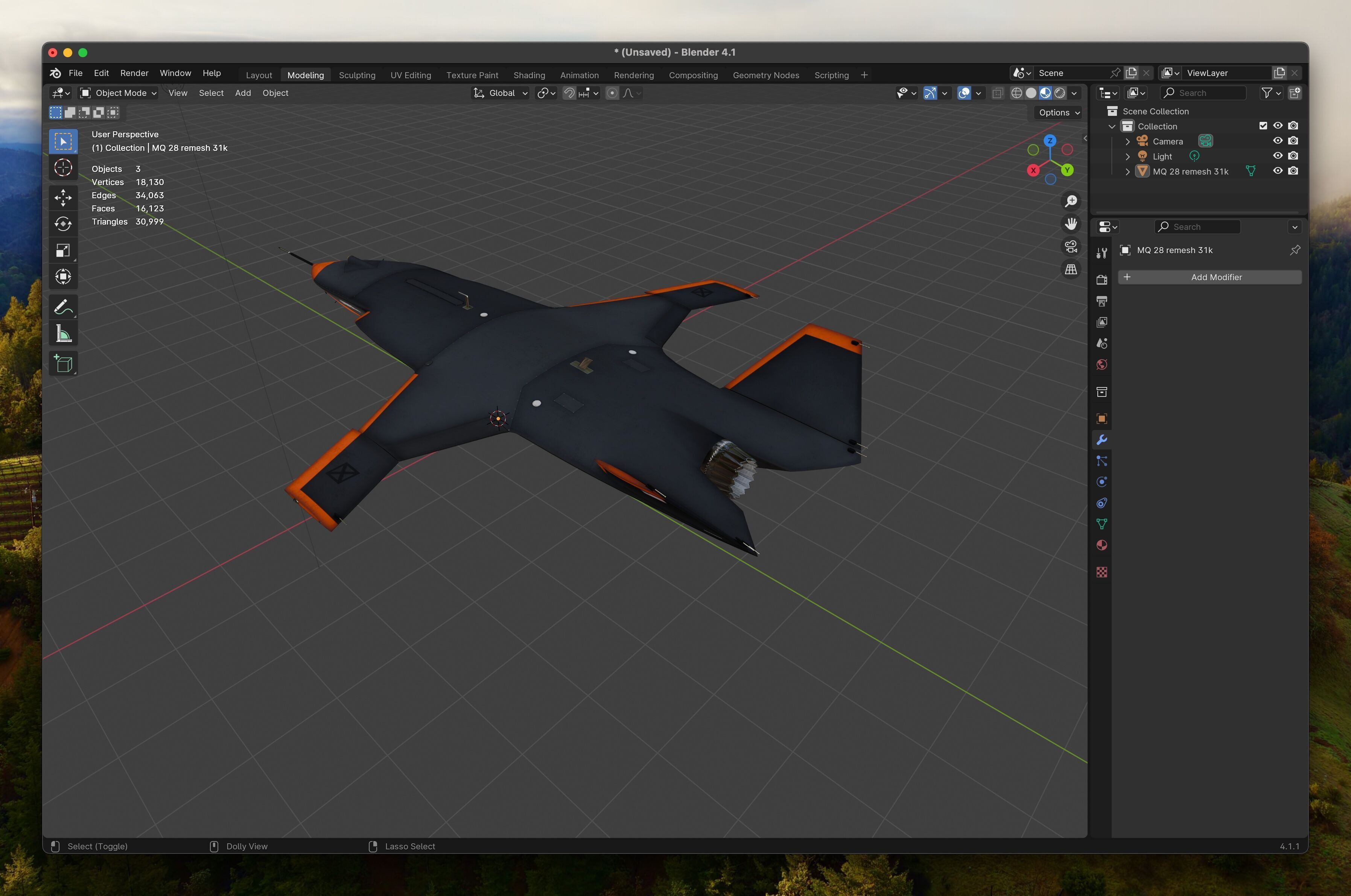Toggle proportional editing in header
Image resolution: width=1351 pixels, height=896 pixels.
click(x=612, y=93)
